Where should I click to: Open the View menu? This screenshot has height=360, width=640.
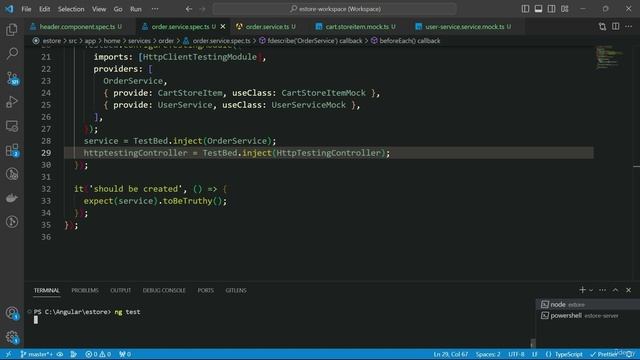pos(99,9)
